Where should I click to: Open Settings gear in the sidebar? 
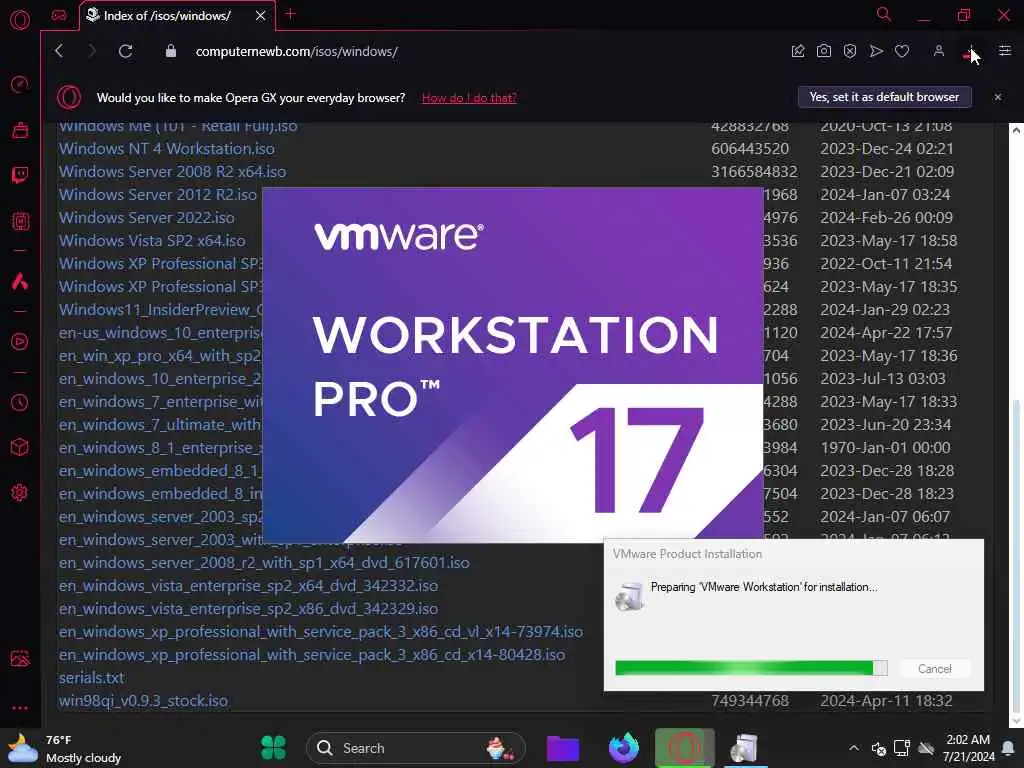click(20, 492)
